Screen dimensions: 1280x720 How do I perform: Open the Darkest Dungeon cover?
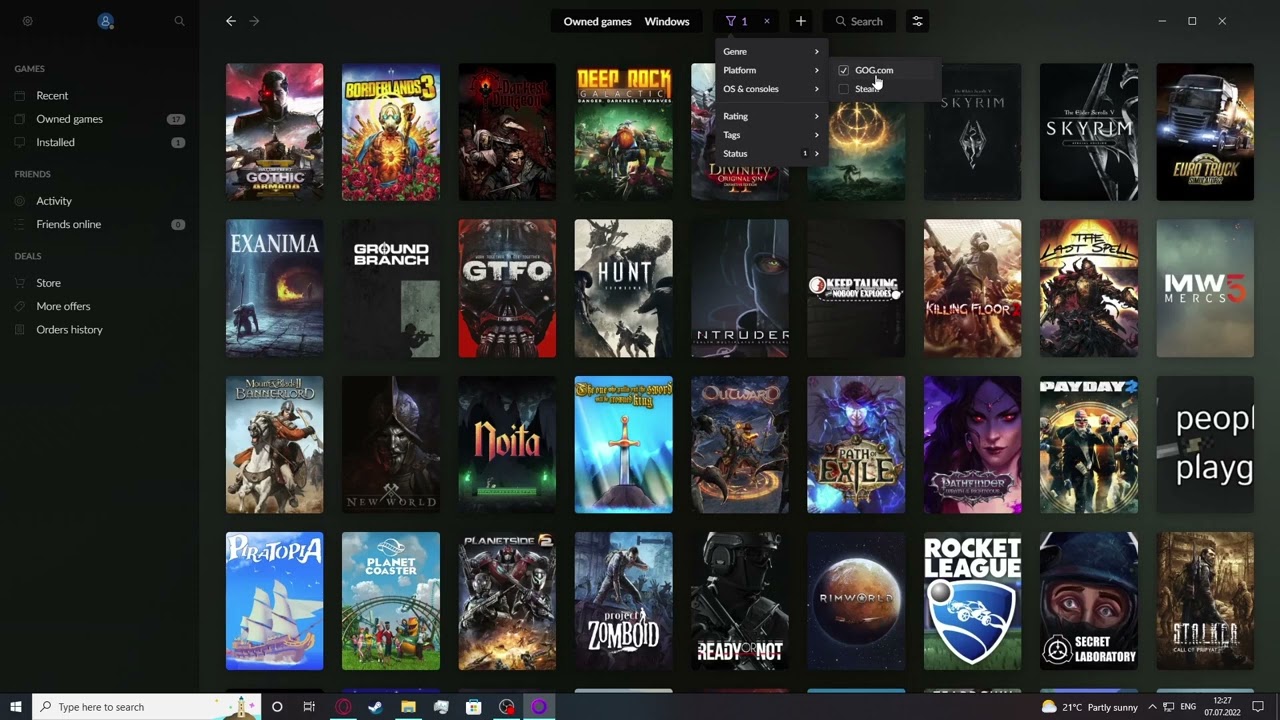[x=507, y=132]
